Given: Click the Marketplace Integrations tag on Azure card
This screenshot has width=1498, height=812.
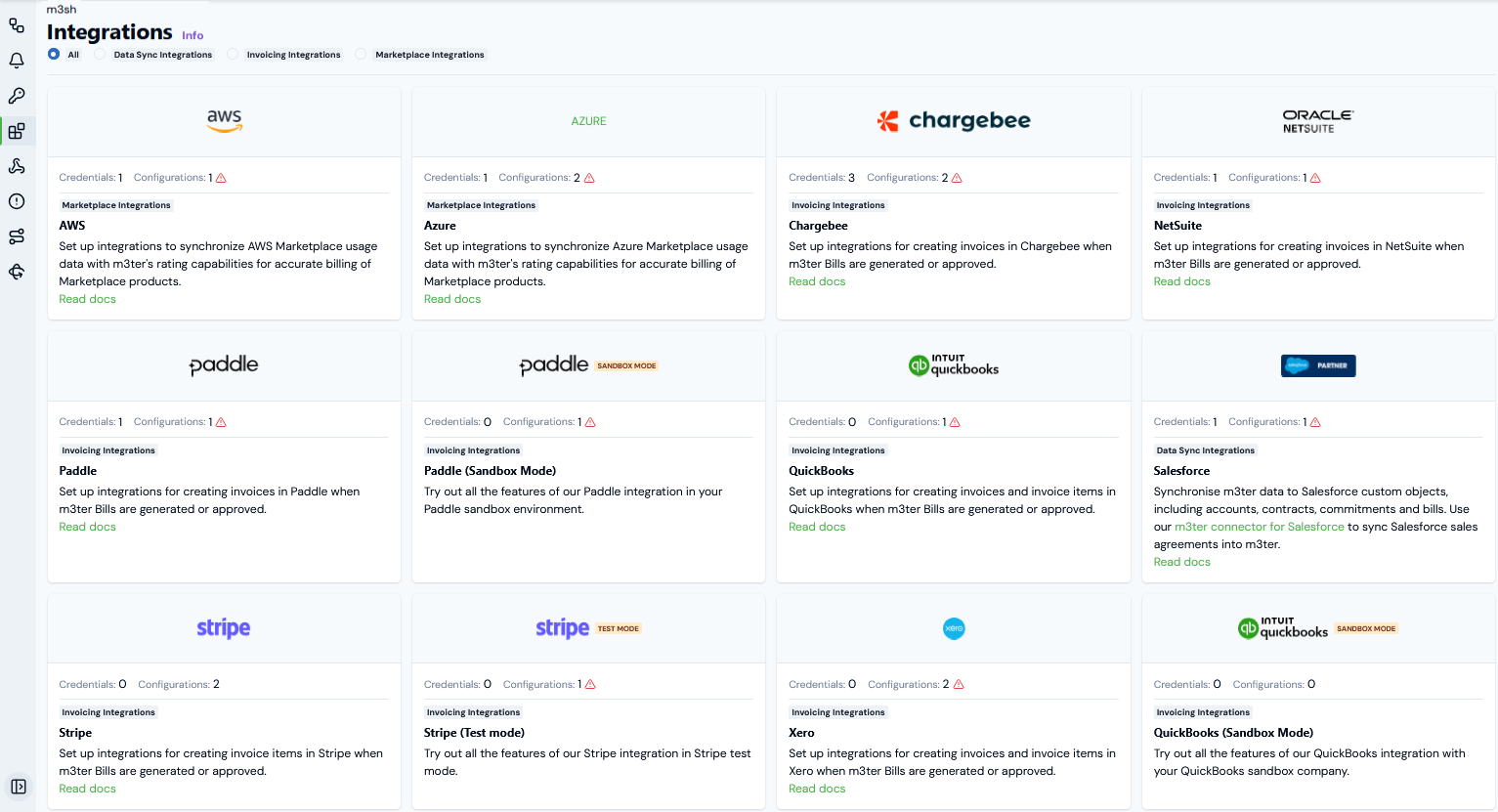Looking at the screenshot, I should (x=481, y=205).
